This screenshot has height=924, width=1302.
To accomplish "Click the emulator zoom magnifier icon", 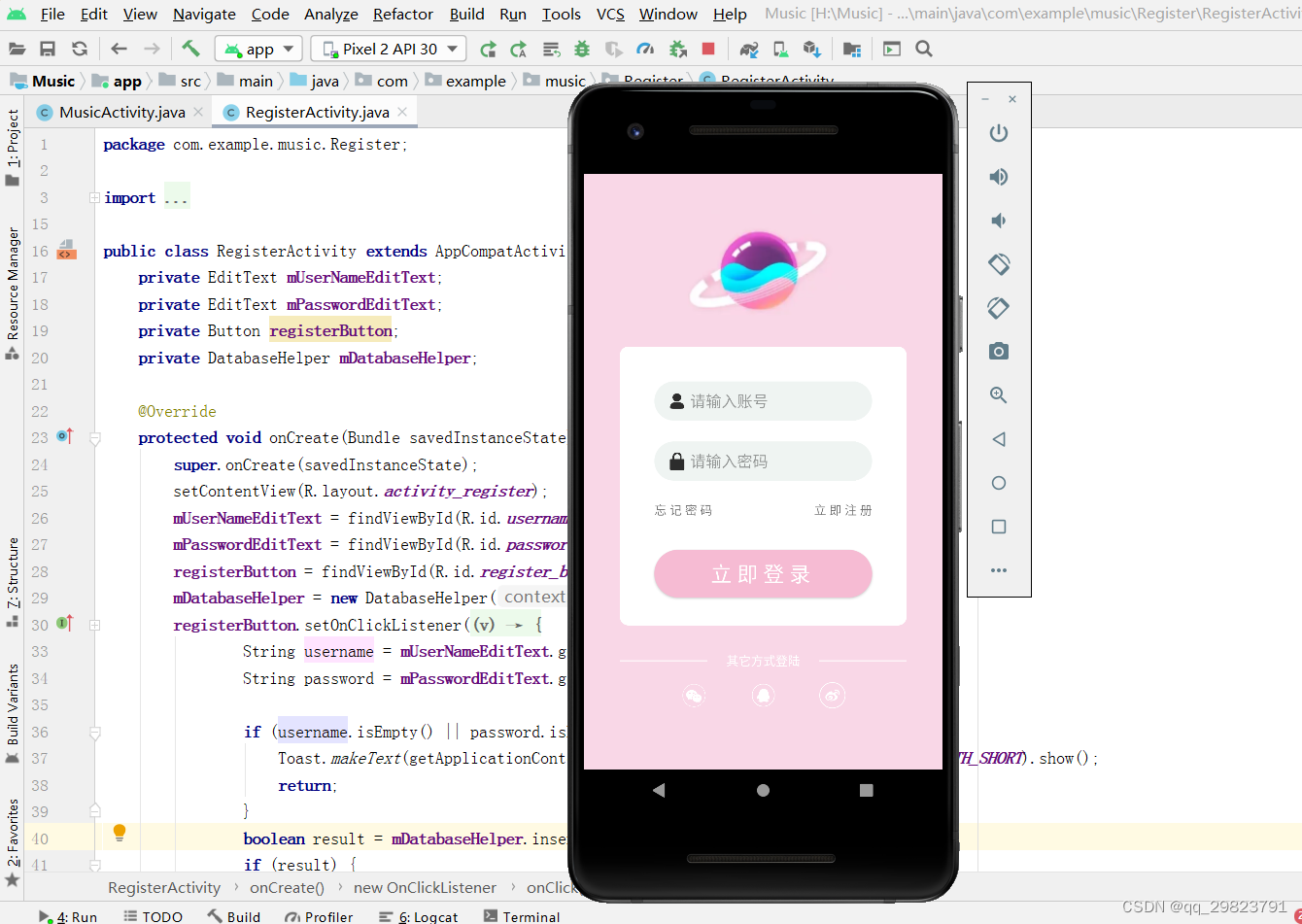I will pos(999,395).
